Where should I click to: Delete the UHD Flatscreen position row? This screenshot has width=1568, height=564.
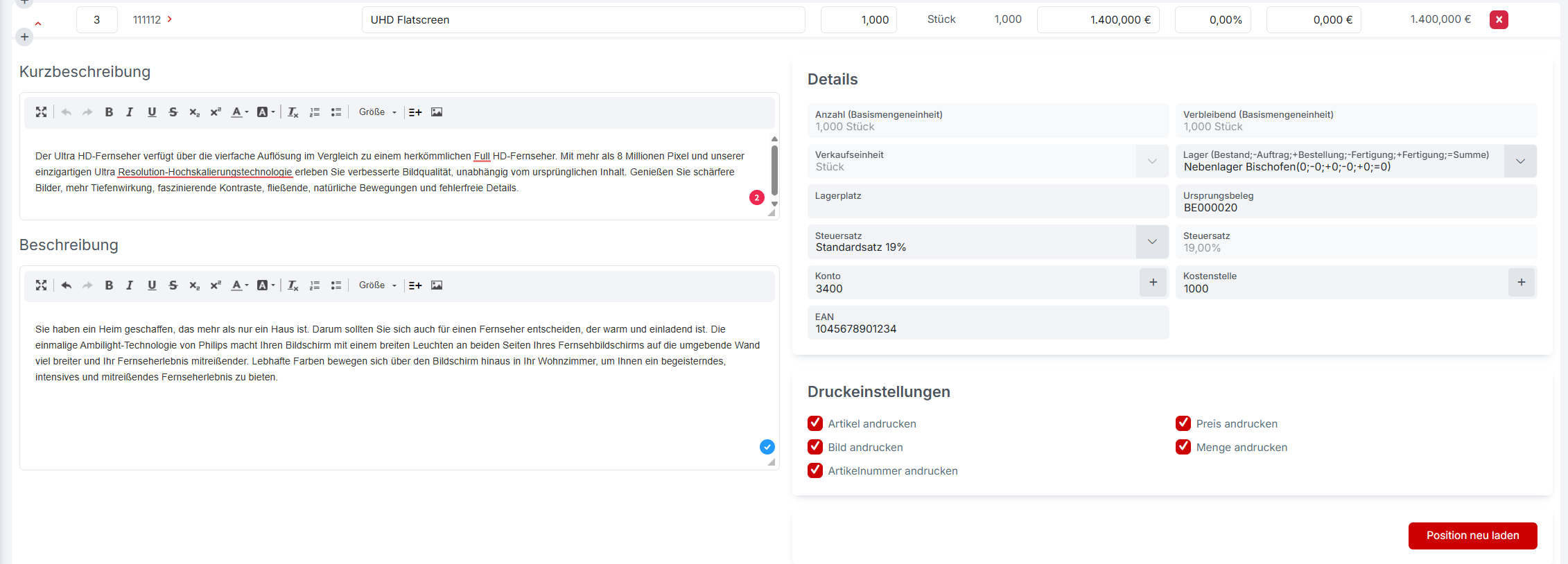pos(1499,20)
